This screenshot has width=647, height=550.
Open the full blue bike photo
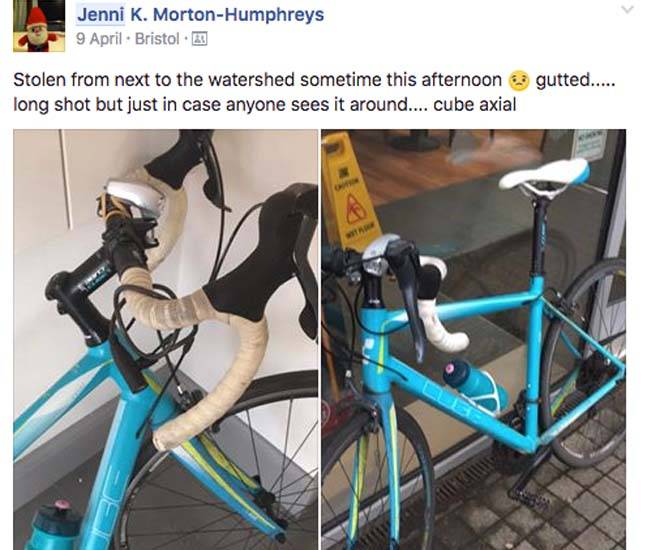tap(474, 340)
